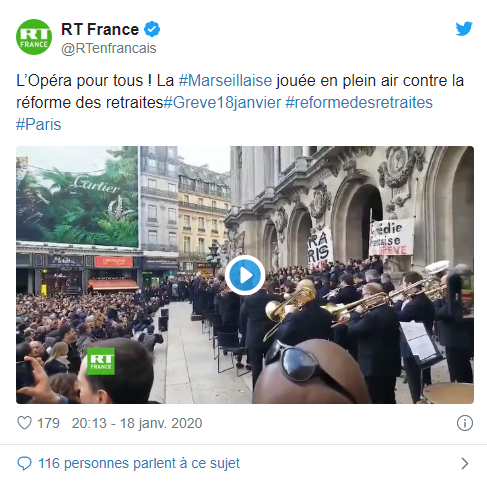Click the RT France watermark in the video
487x481 pixels.
(101, 362)
